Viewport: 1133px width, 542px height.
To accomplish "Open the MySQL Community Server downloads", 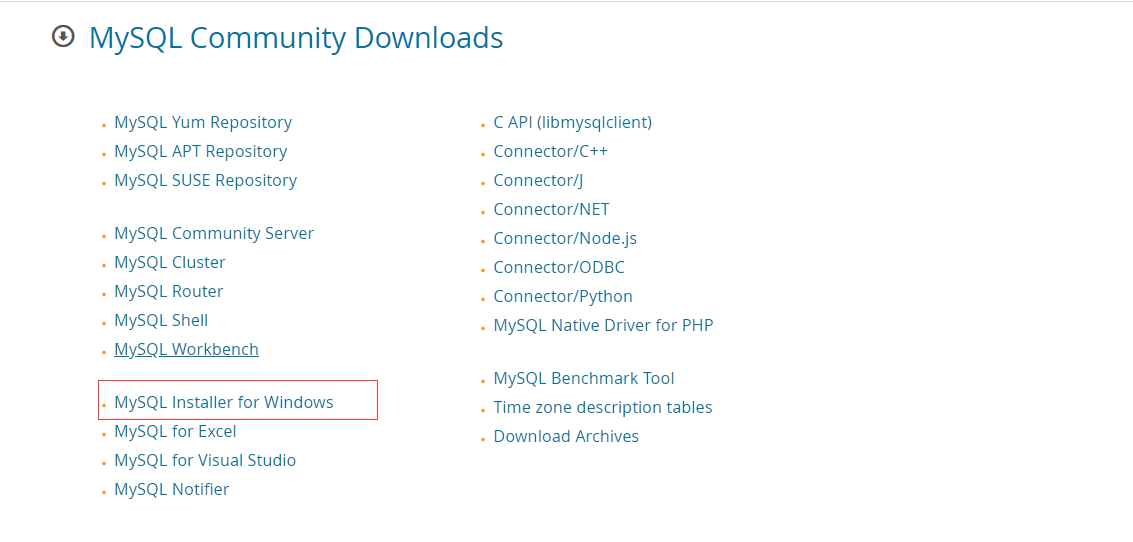I will 214,234.
